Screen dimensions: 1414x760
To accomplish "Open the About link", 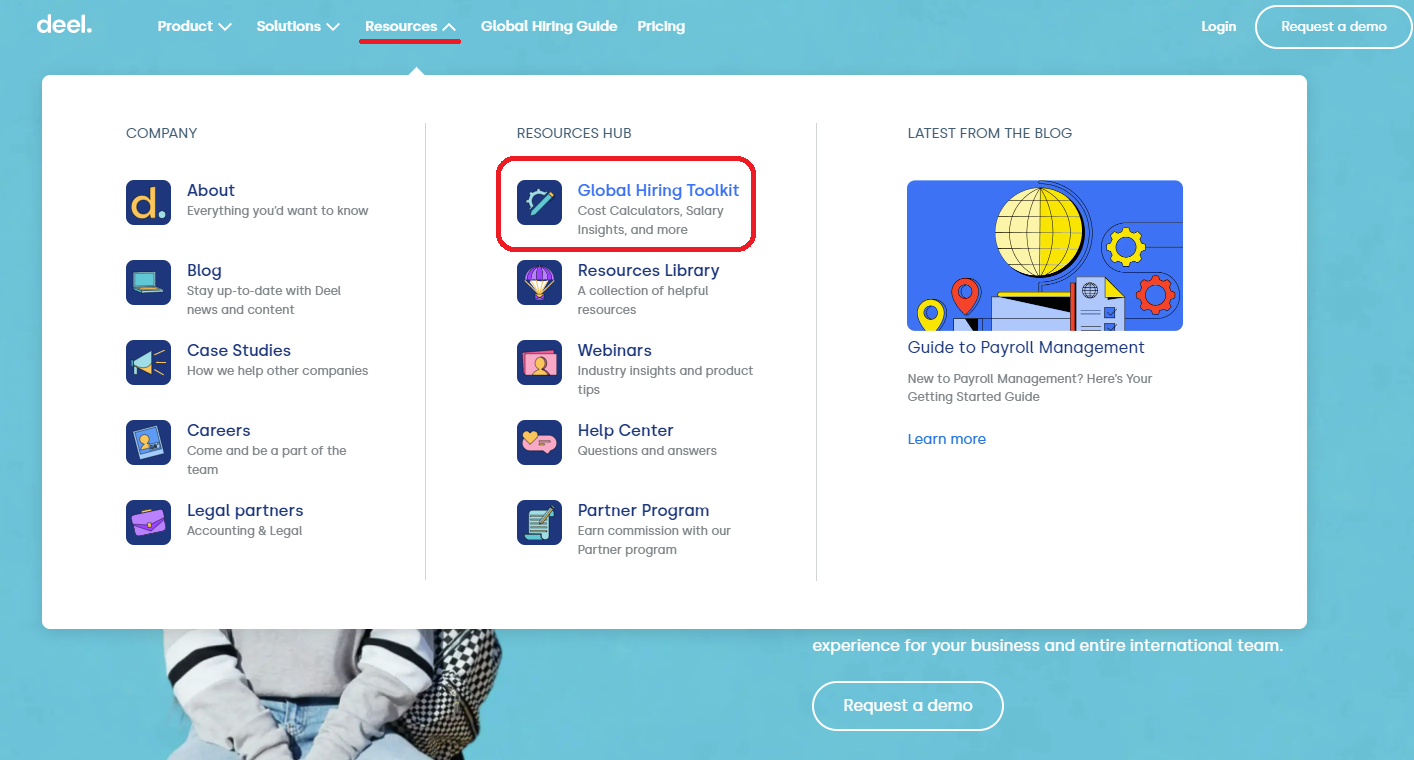I will 210,190.
